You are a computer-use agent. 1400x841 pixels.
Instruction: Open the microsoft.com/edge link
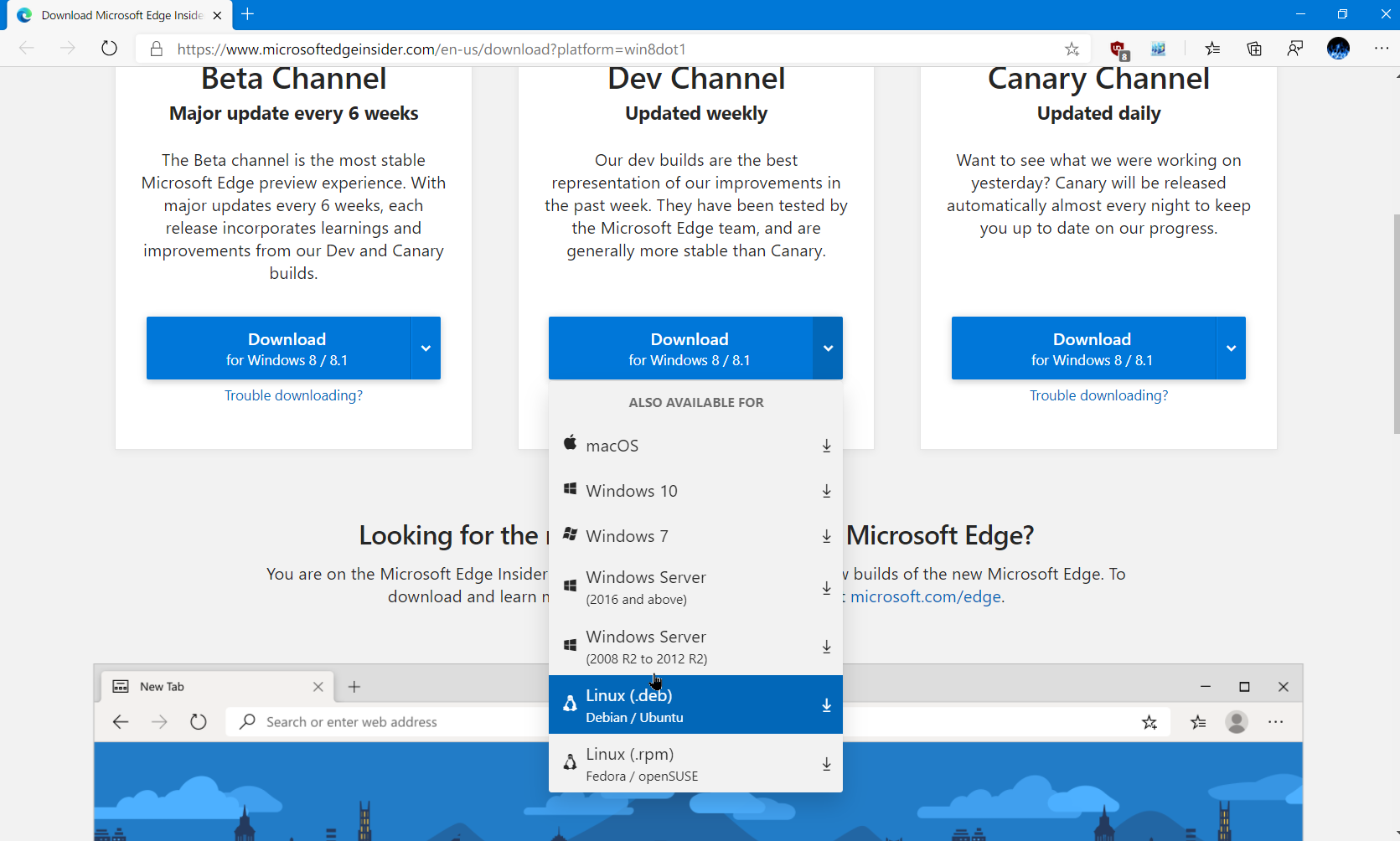pyautogui.click(x=925, y=596)
